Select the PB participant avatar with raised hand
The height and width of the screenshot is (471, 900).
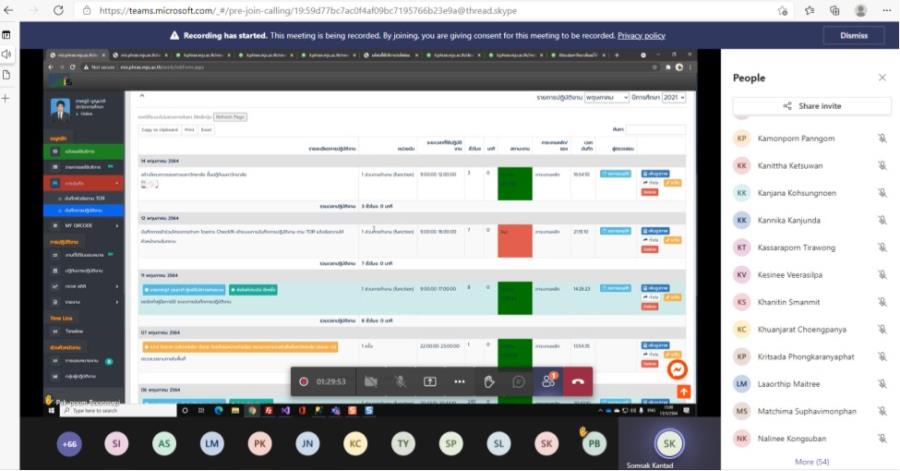click(x=594, y=444)
